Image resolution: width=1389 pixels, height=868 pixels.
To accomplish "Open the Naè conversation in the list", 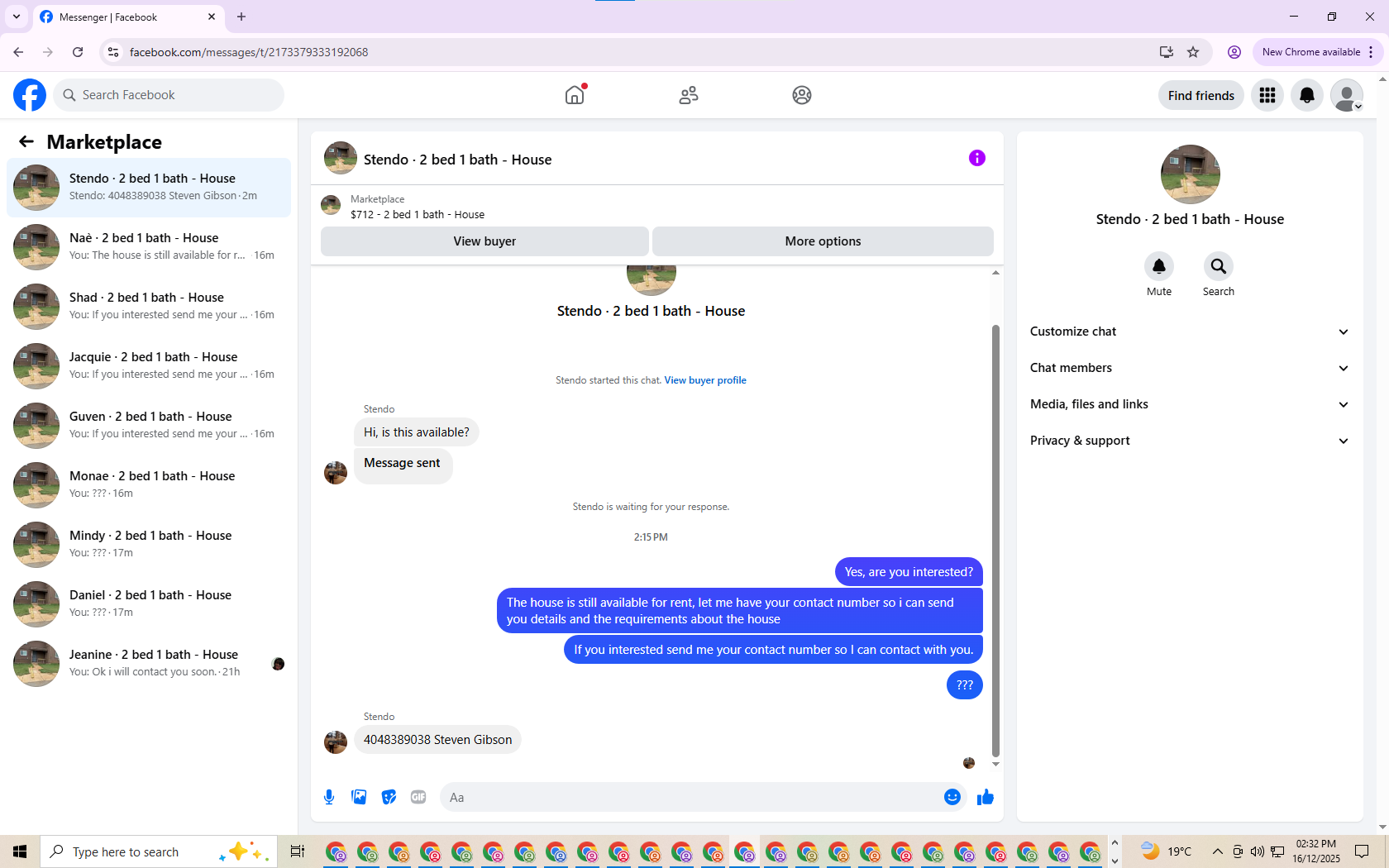I will coord(149,247).
